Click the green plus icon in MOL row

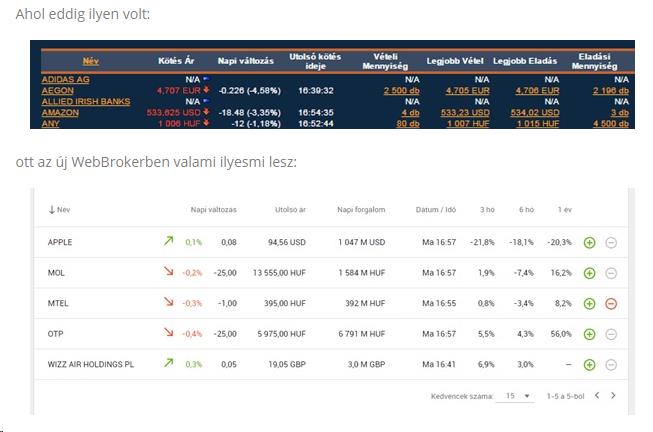pyautogui.click(x=589, y=273)
